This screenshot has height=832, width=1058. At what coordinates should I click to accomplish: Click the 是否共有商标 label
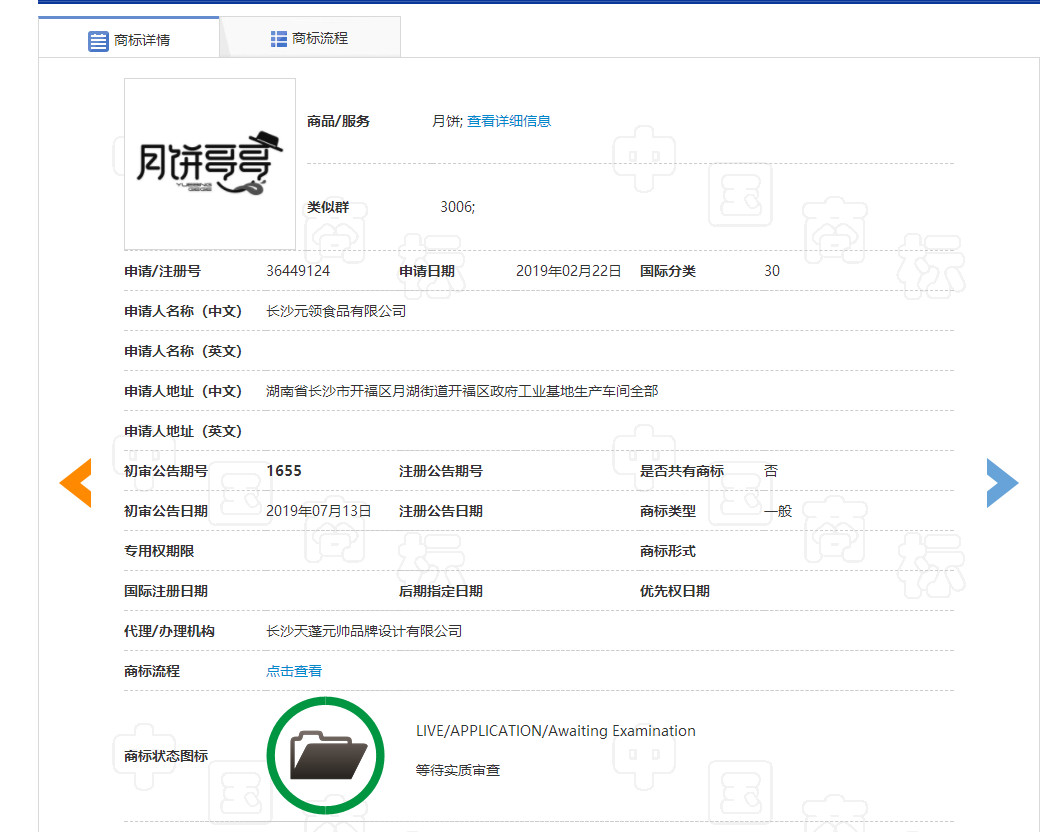pyautogui.click(x=681, y=471)
